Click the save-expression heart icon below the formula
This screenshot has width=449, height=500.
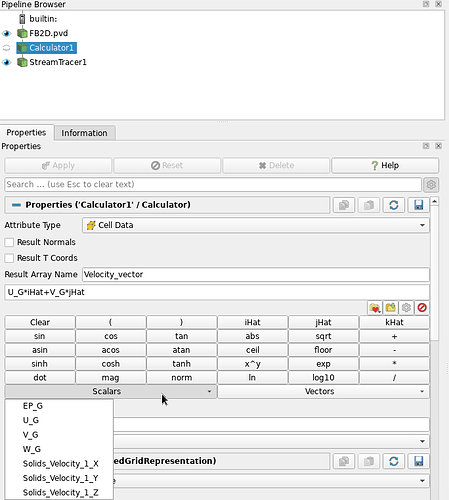tap(375, 308)
